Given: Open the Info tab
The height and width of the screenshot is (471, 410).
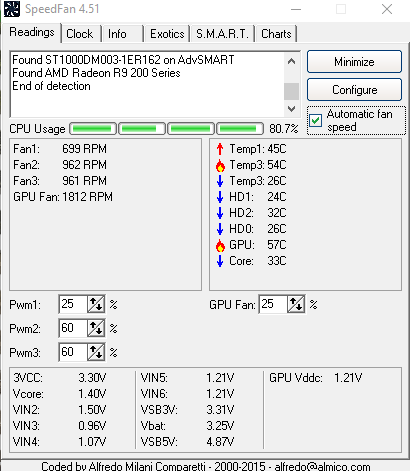Looking at the screenshot, I should tap(122, 34).
